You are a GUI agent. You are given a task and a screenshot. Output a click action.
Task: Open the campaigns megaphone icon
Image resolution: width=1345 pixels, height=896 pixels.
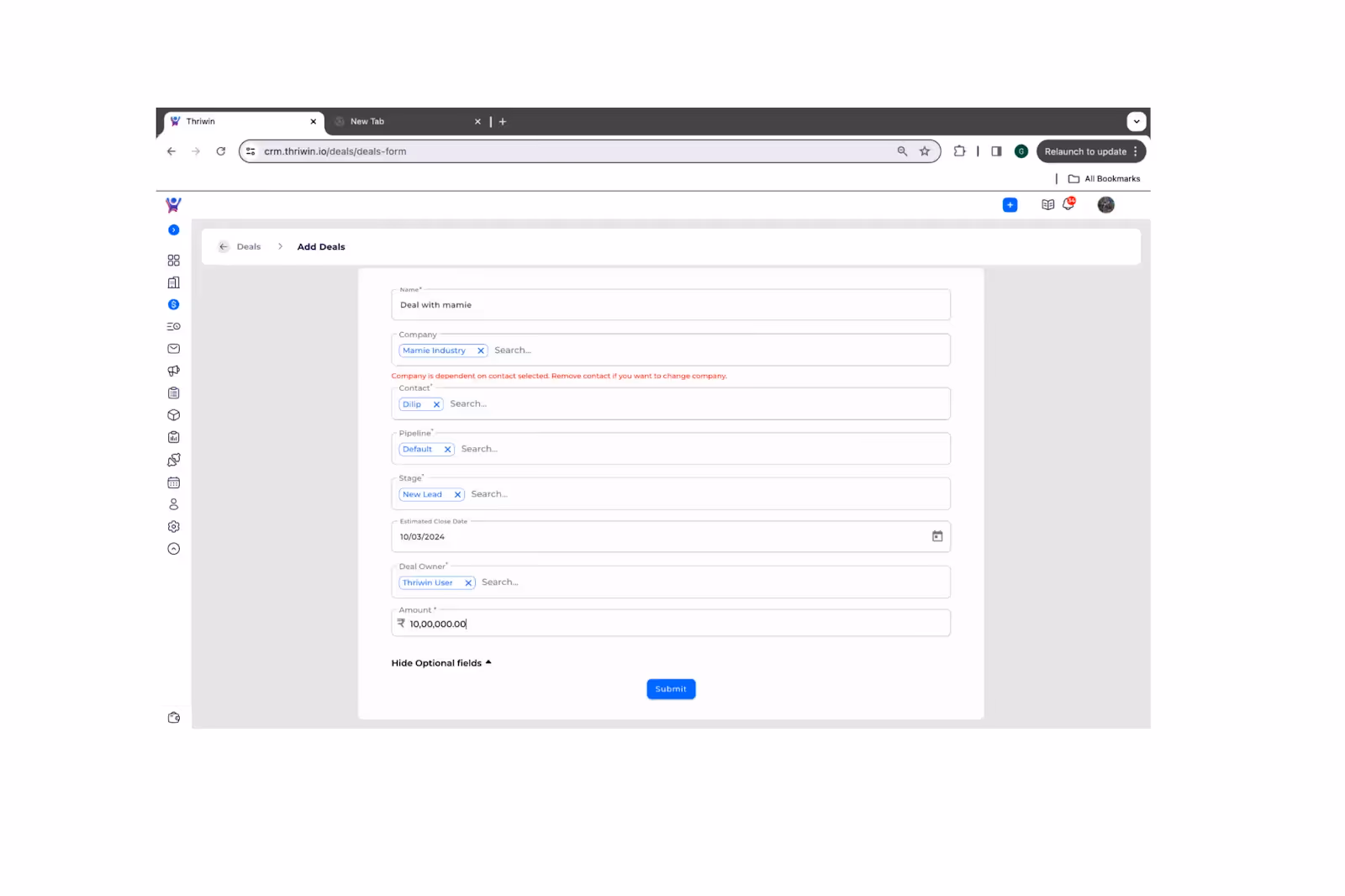pos(173,371)
